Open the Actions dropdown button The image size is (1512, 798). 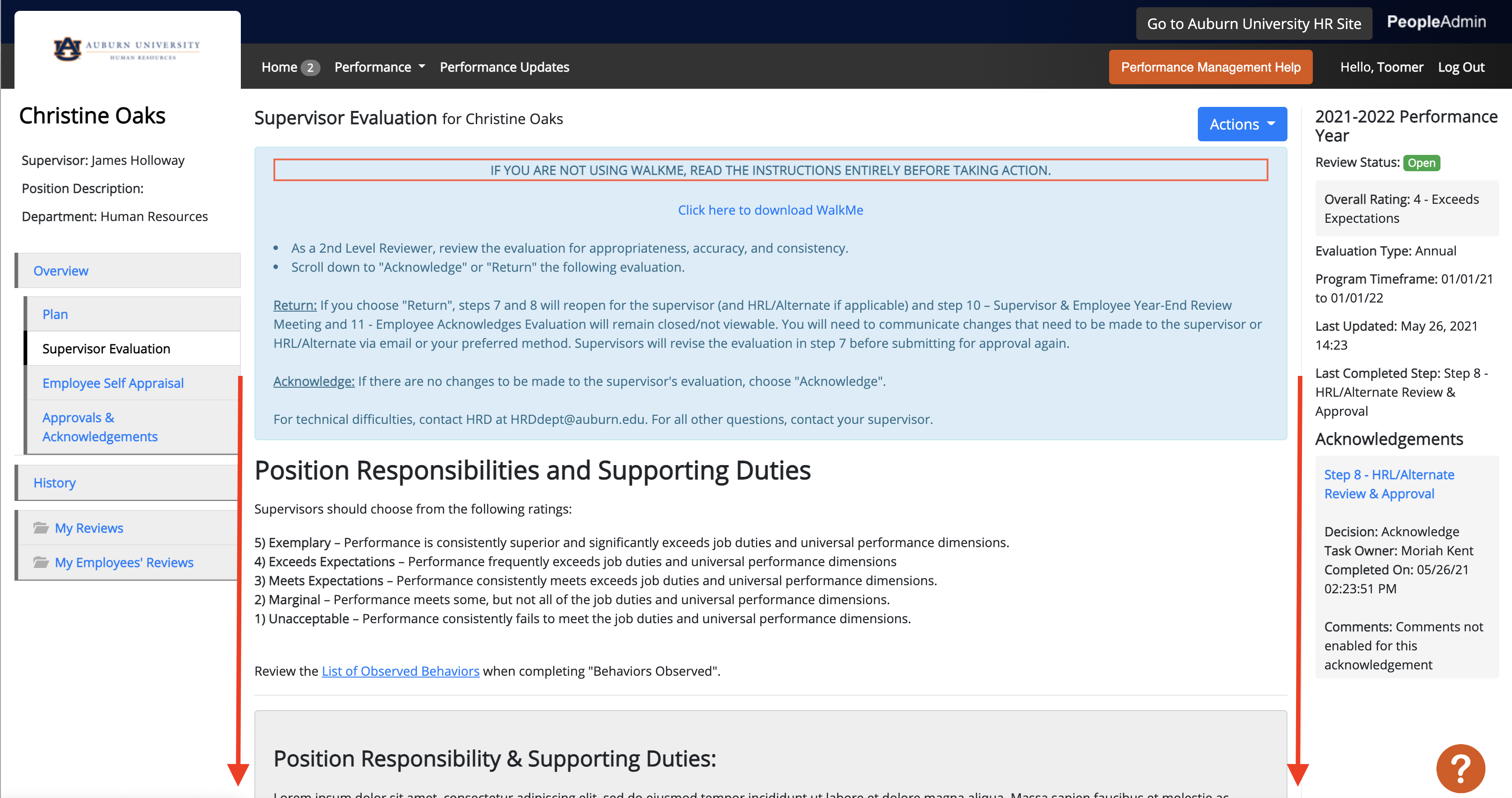click(1242, 124)
